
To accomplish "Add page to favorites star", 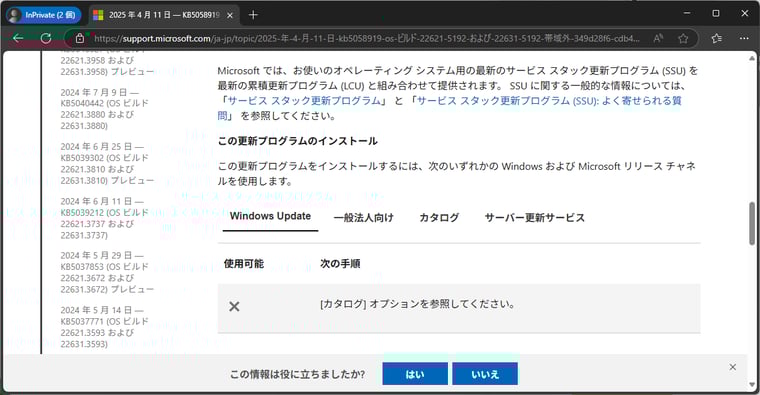I will point(683,38).
